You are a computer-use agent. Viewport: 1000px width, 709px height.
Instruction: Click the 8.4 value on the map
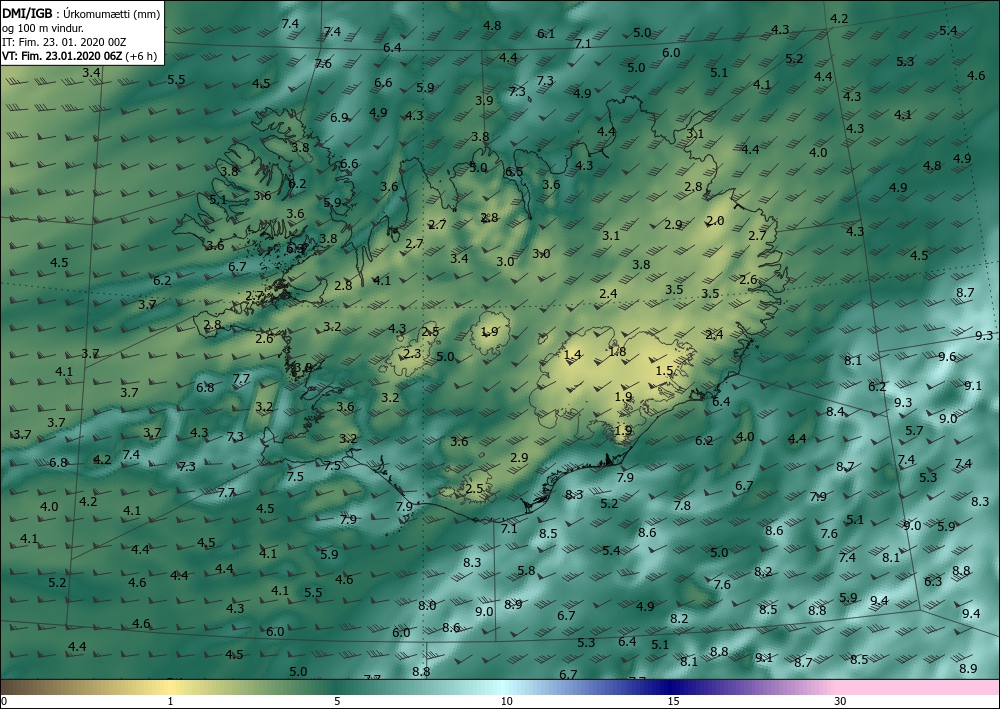click(x=835, y=411)
